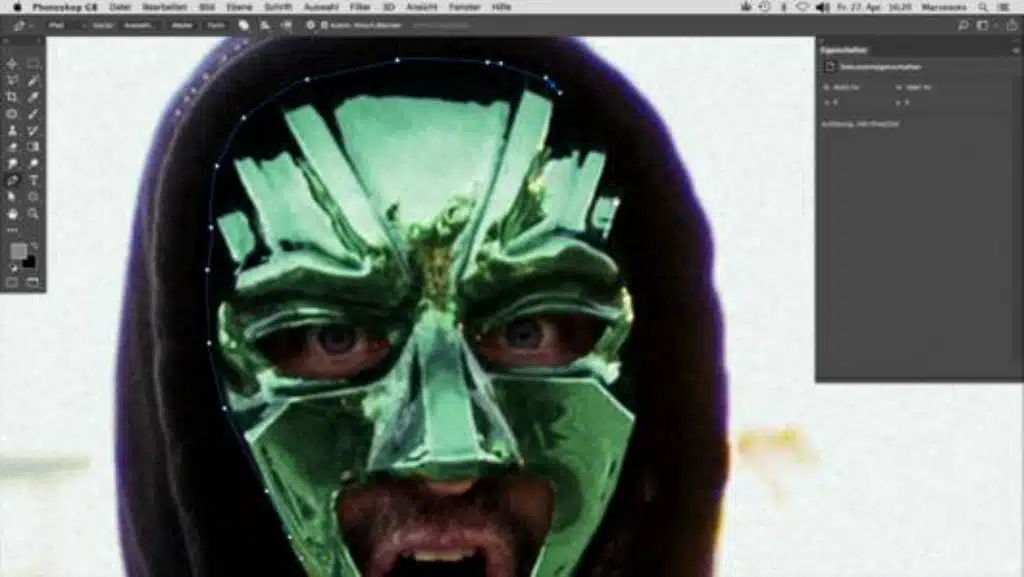Collapse the Eigenschaften panel to icons
The width and height of the screenshot is (1024, 577).
pyautogui.click(x=1016, y=40)
